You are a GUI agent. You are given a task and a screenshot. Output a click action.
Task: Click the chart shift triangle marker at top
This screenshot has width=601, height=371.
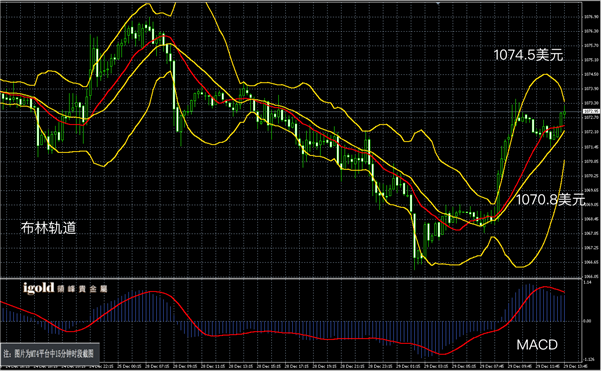pyautogui.click(x=438, y=2)
